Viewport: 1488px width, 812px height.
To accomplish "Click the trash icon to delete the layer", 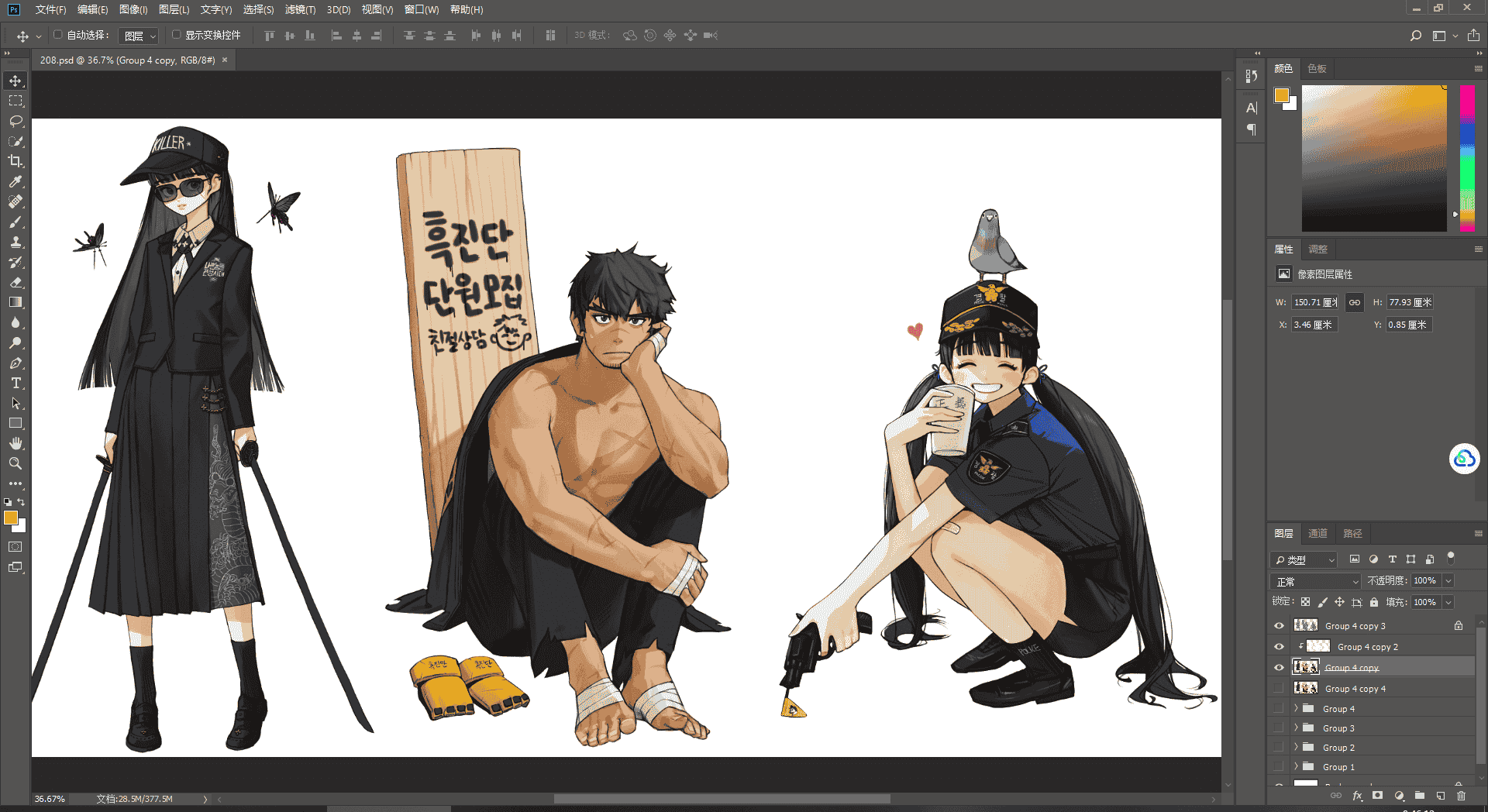I will tap(1461, 796).
